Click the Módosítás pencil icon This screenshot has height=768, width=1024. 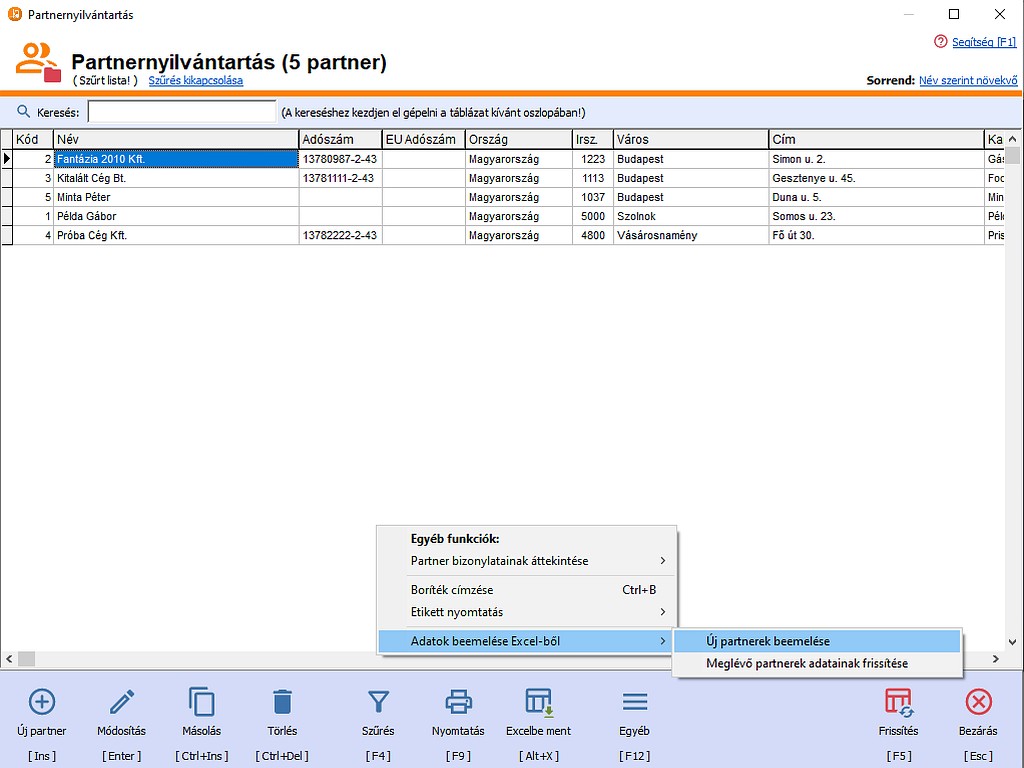coord(122,701)
